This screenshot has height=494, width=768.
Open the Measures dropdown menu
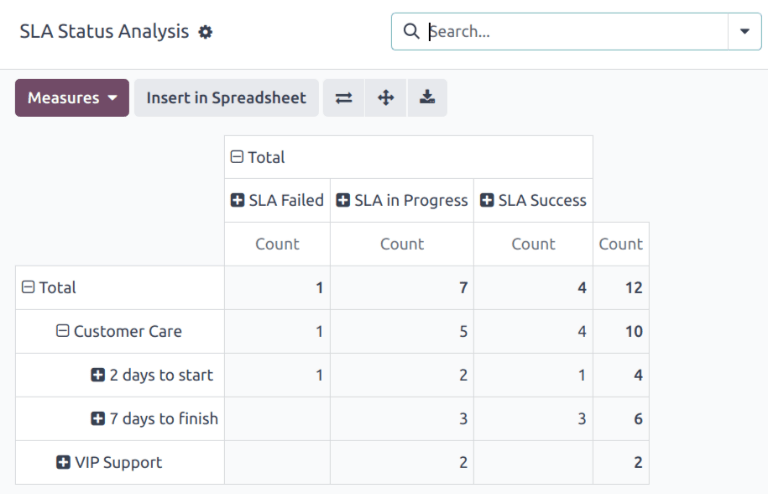point(72,98)
